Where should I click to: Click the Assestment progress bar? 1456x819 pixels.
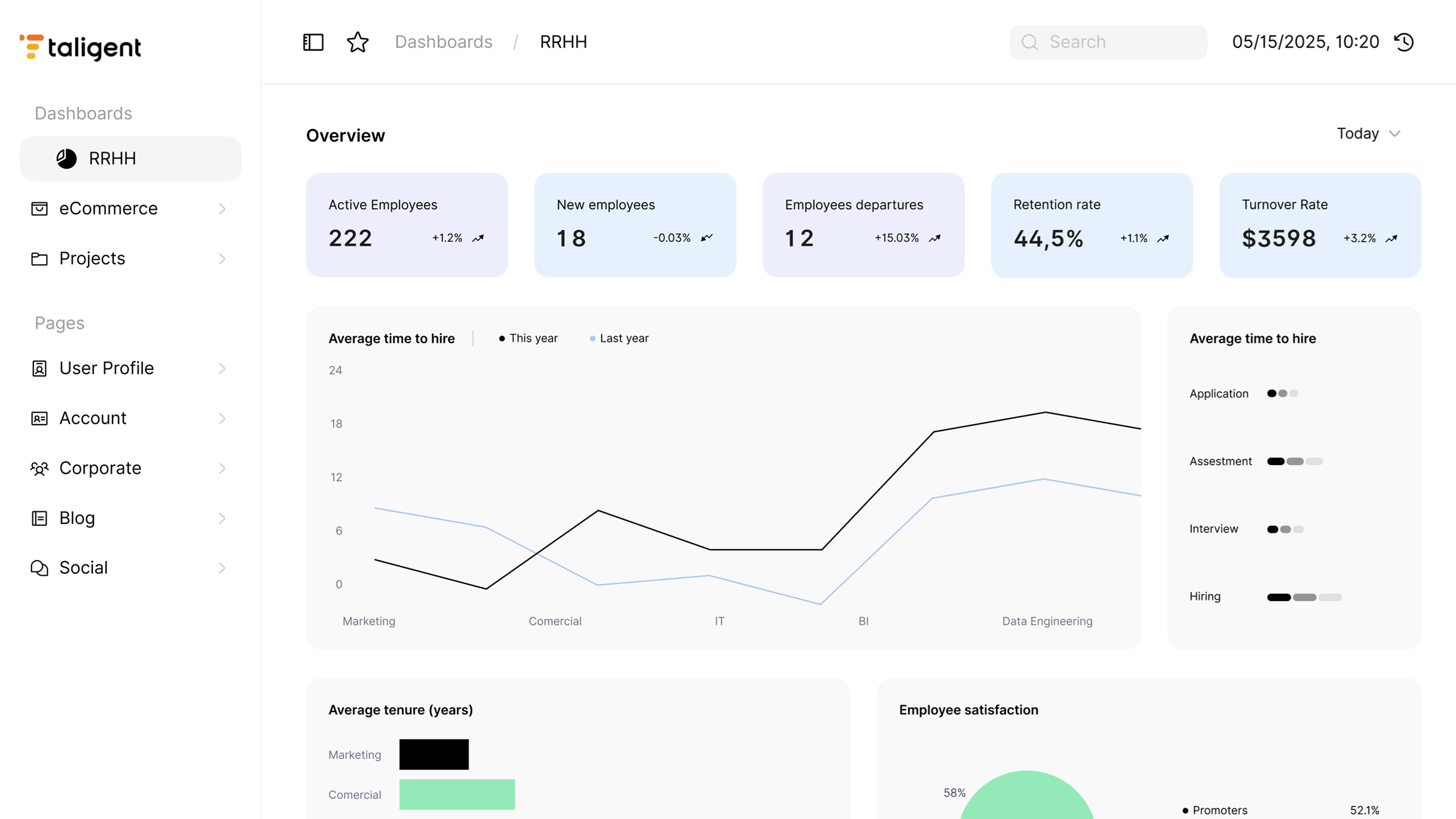coord(1295,461)
